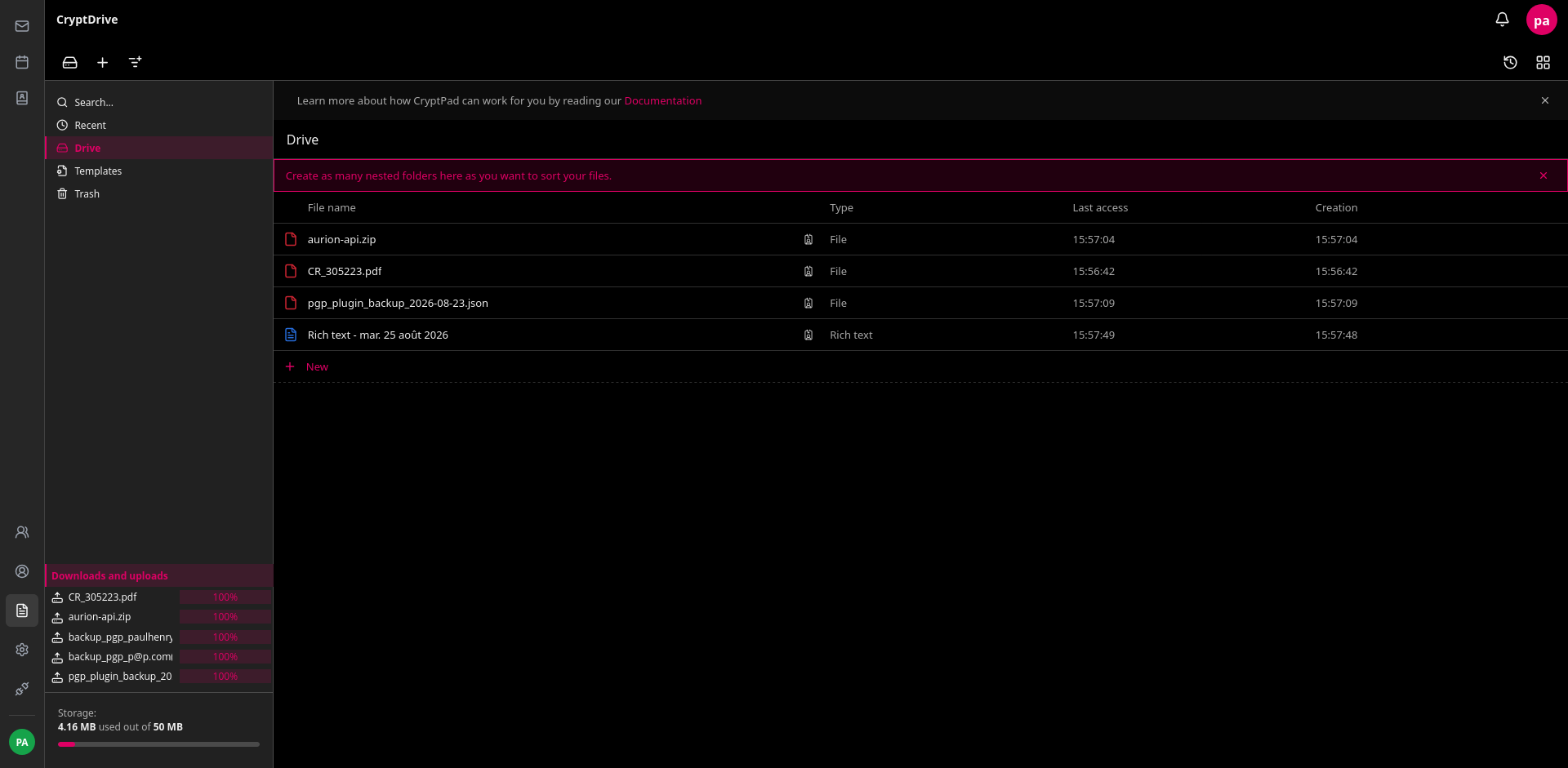Open the notifications bell

(x=1502, y=20)
